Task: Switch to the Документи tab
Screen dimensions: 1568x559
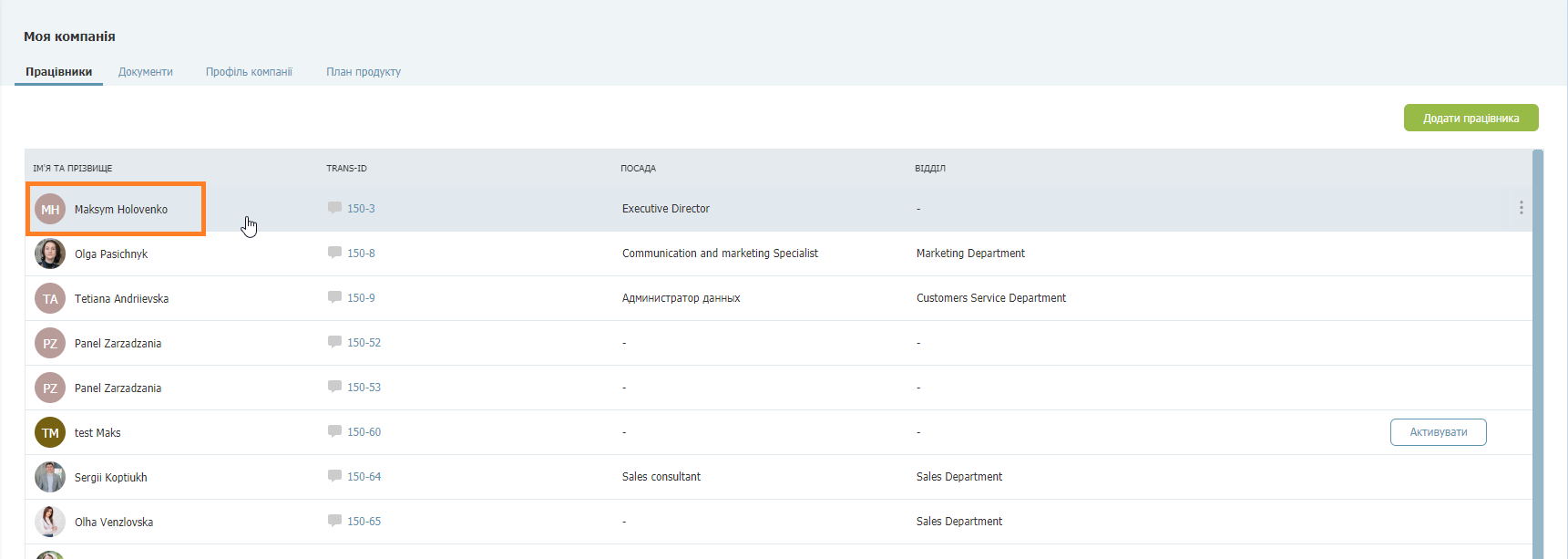Action: click(145, 72)
